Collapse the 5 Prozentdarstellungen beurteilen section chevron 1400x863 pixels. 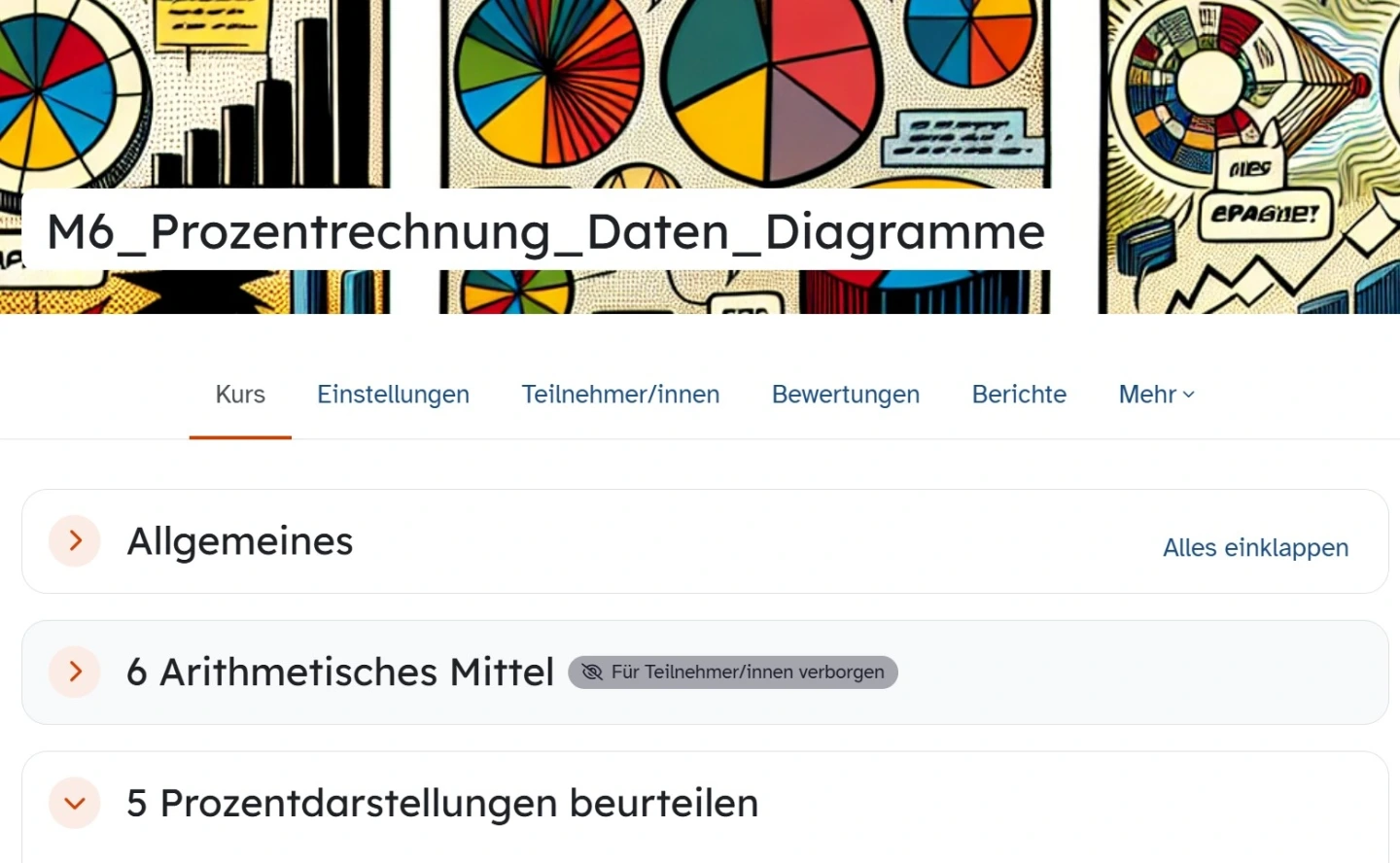pyautogui.click(x=75, y=804)
